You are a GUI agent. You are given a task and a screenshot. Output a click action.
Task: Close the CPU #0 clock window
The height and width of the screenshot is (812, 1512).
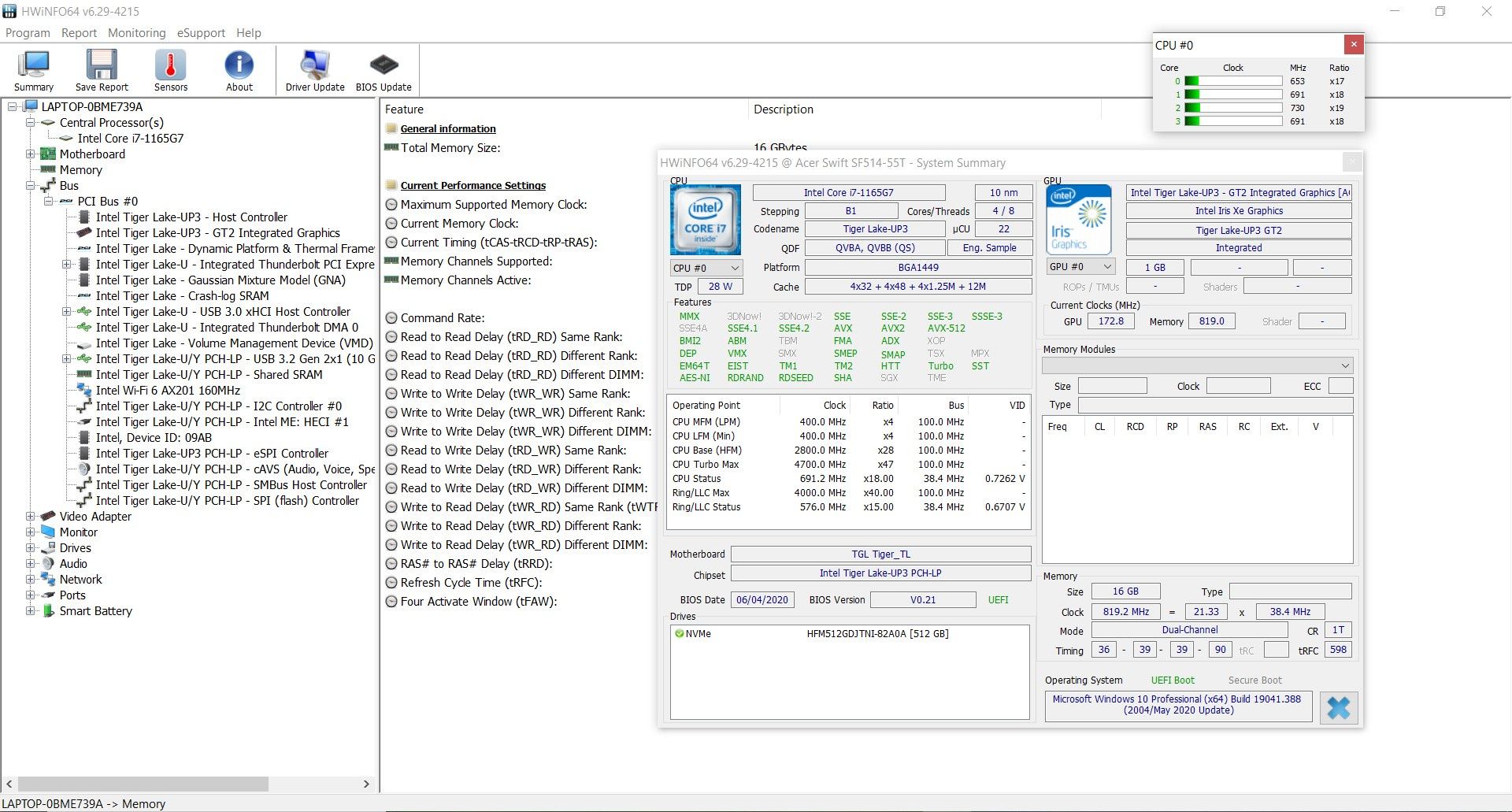(x=1353, y=45)
